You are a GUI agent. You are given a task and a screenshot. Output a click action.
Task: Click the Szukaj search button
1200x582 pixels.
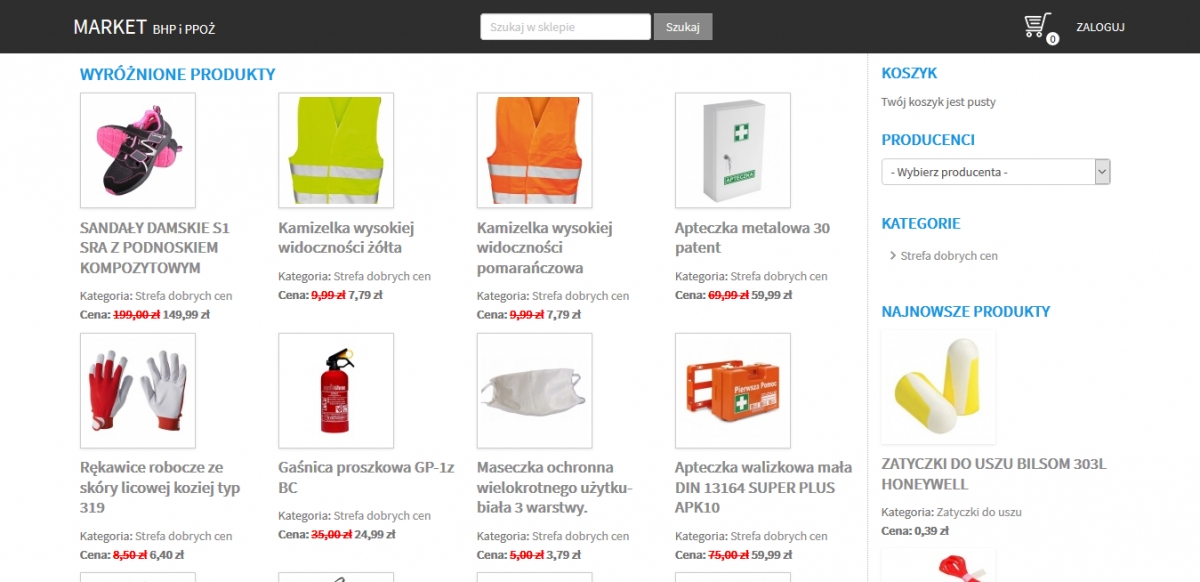point(683,27)
